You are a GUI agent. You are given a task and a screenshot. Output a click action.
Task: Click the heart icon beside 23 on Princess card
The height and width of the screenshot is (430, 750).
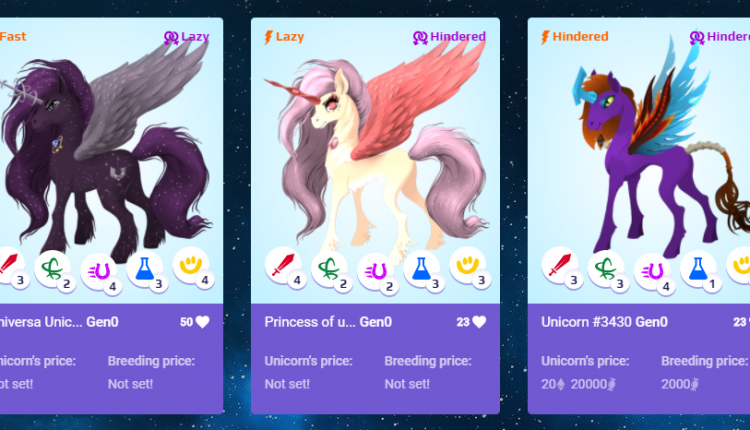pyautogui.click(x=479, y=322)
